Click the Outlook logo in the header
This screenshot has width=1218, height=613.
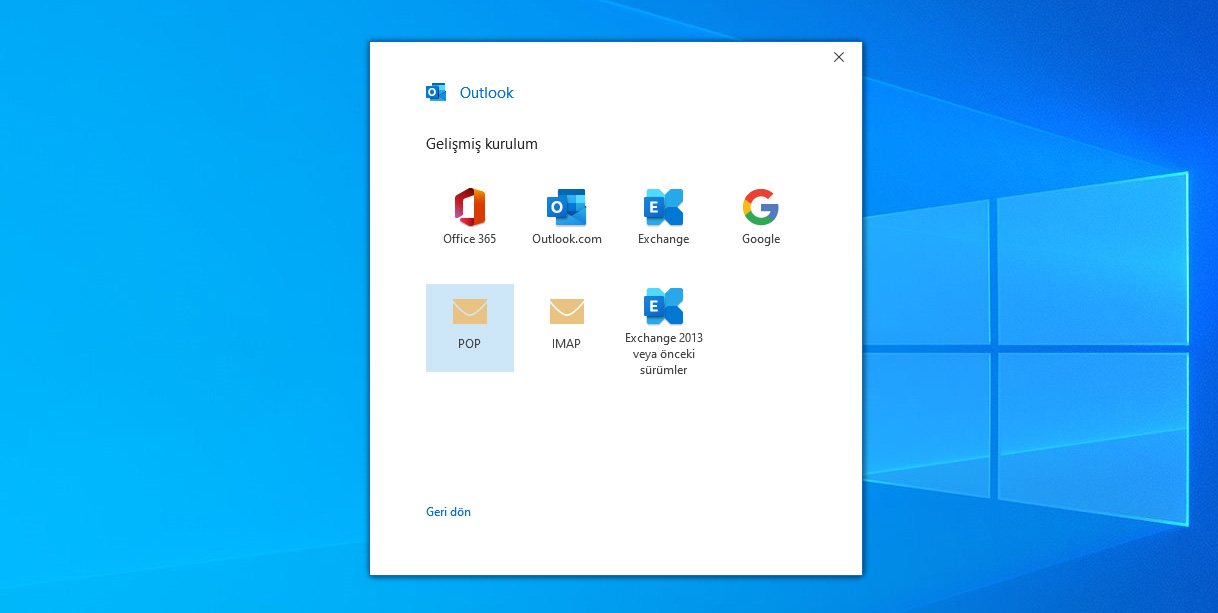436,92
